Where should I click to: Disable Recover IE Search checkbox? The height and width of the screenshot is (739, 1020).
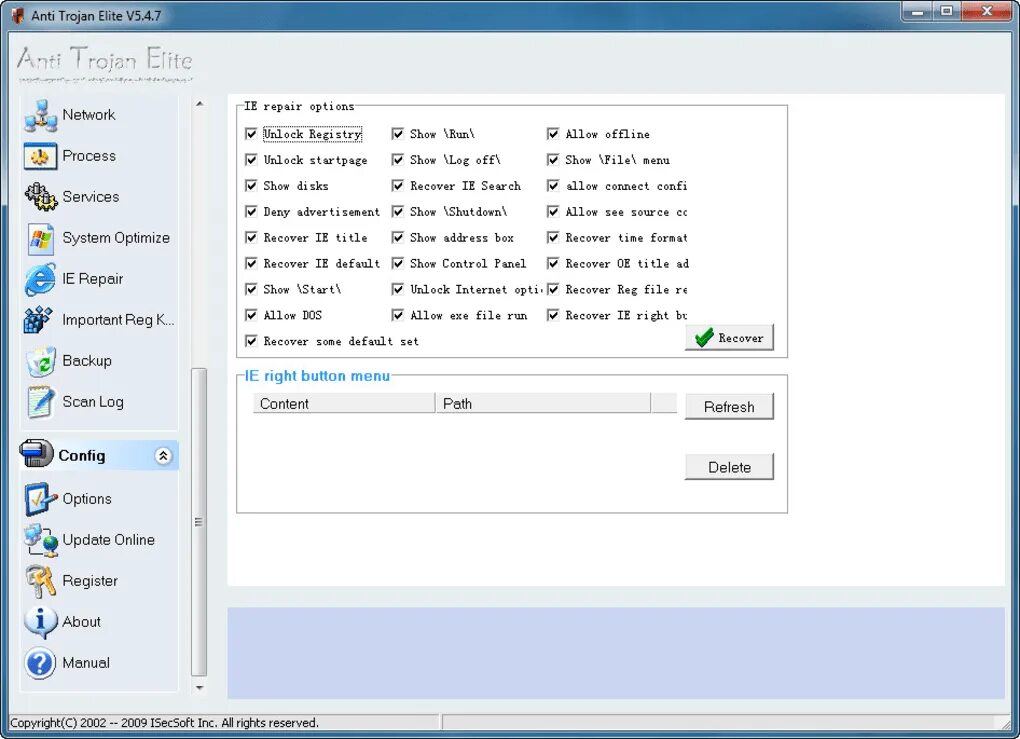point(397,186)
